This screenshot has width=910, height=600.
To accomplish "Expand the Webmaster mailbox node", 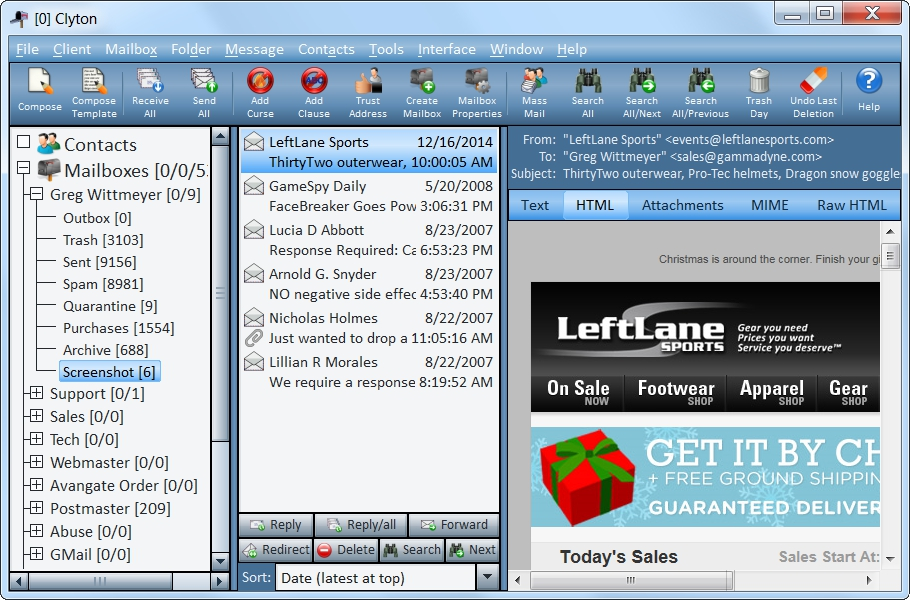I will tap(36, 462).
